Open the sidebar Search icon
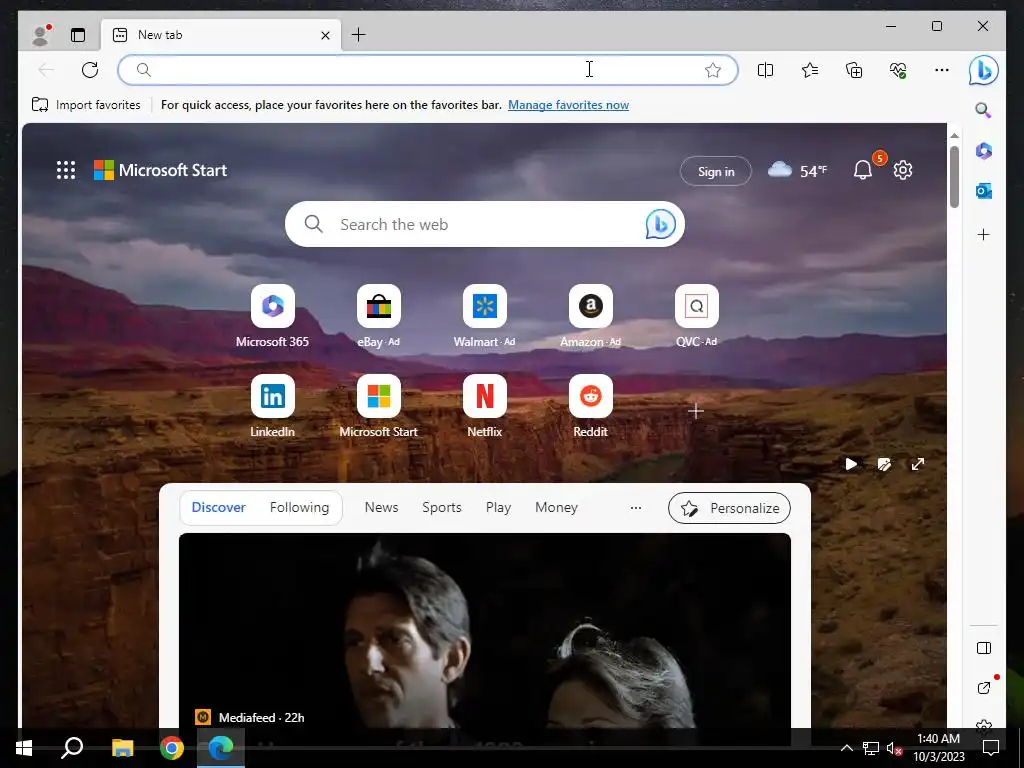The height and width of the screenshot is (768, 1024). click(x=984, y=110)
